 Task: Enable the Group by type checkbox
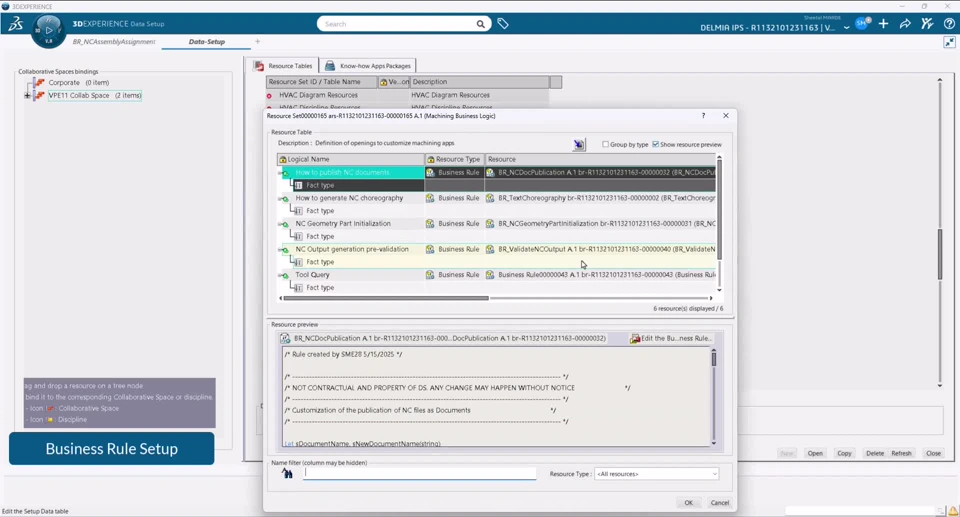[x=606, y=145]
